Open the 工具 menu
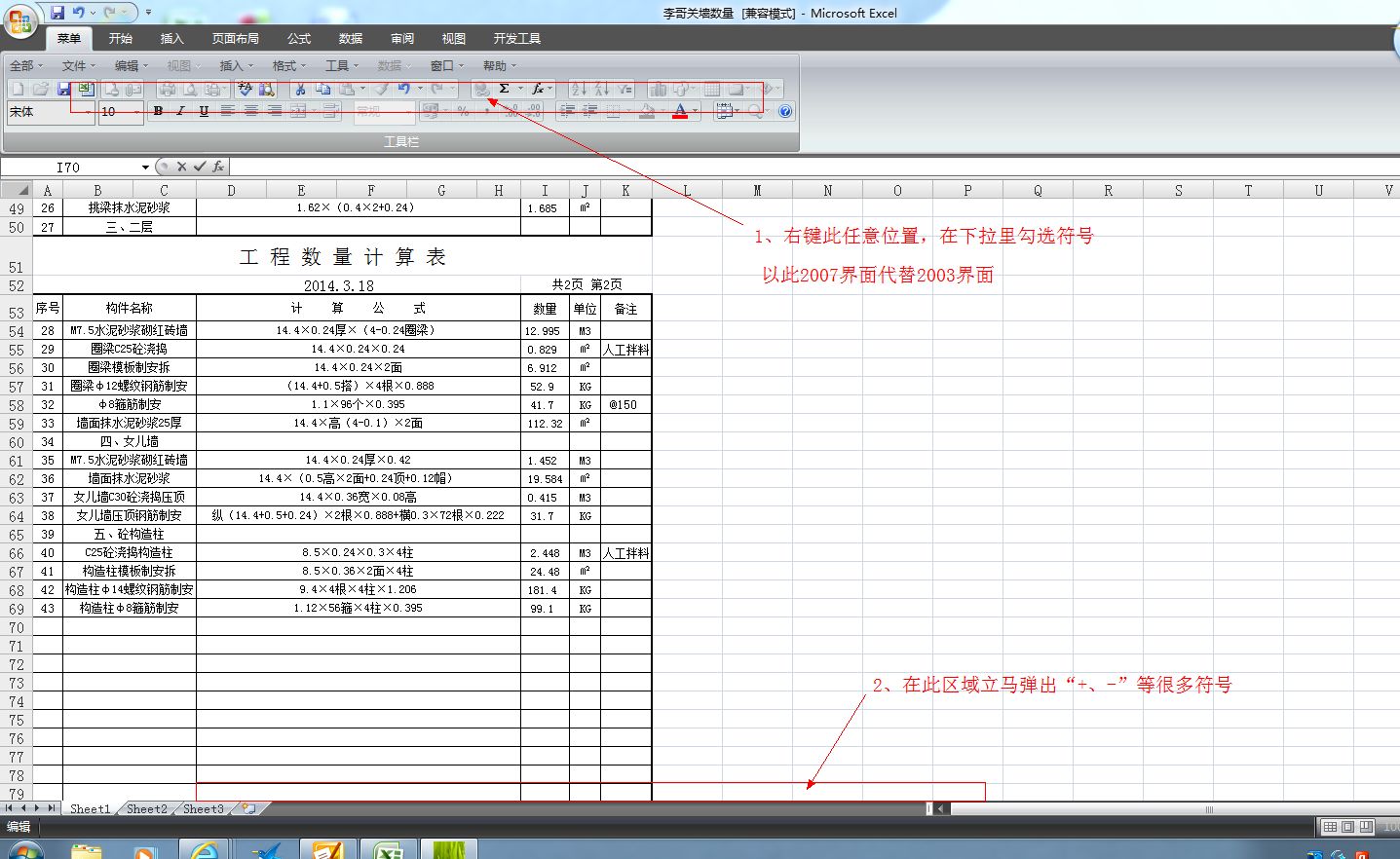 [x=337, y=65]
